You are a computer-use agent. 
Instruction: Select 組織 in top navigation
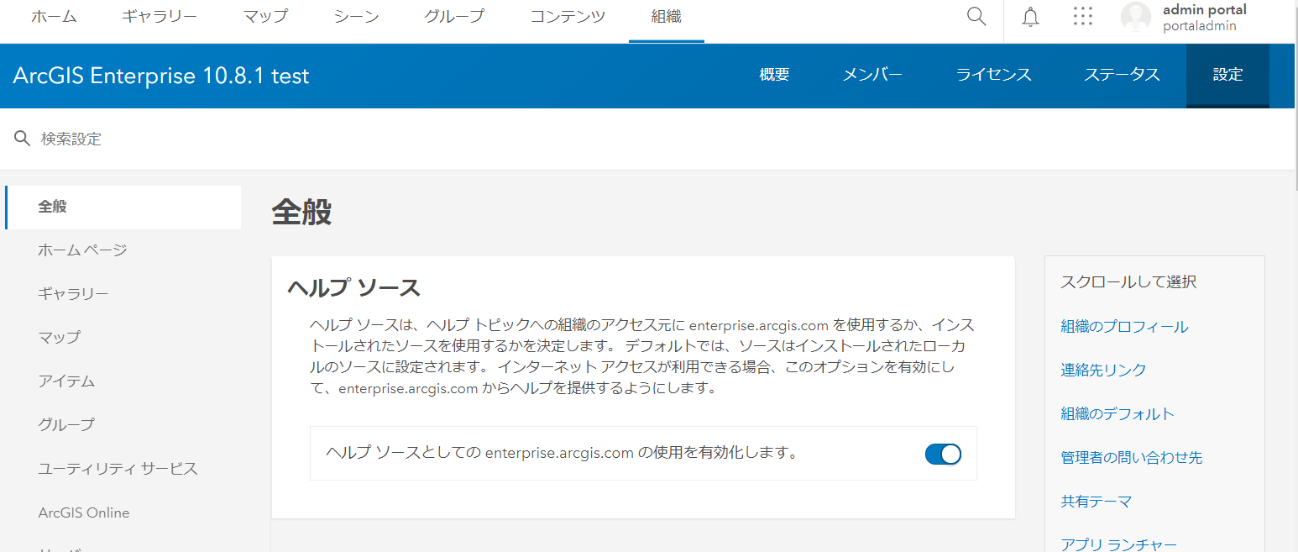pyautogui.click(x=666, y=17)
